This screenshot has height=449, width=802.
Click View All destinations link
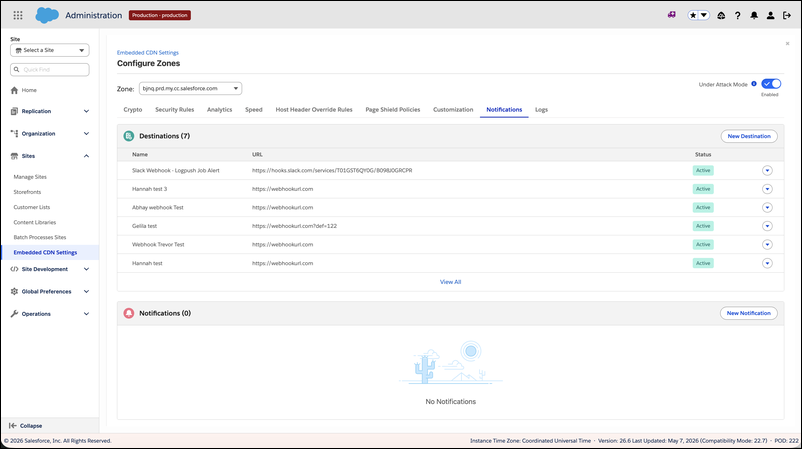451,282
